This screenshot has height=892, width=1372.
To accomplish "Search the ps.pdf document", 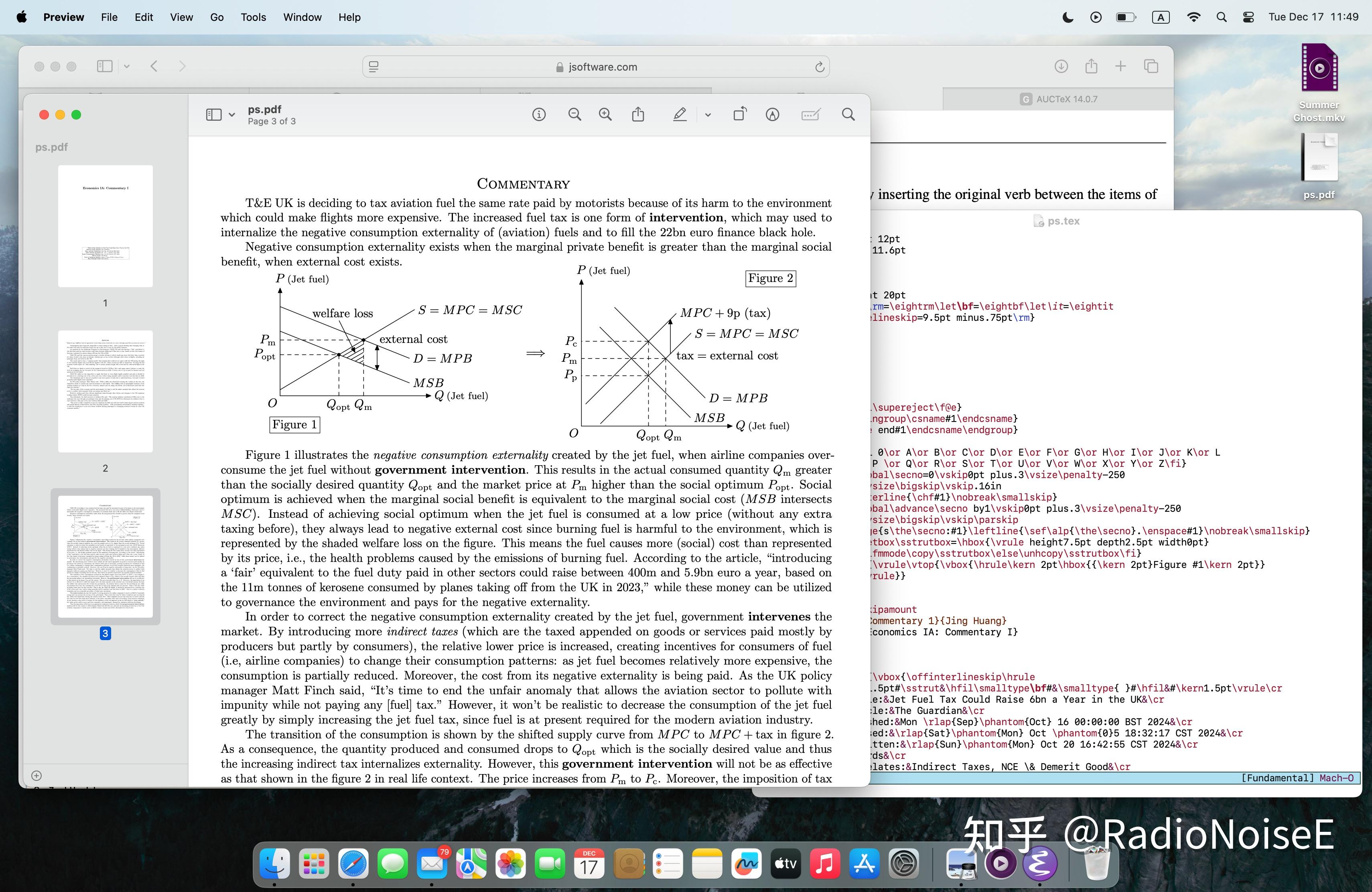I will (848, 115).
